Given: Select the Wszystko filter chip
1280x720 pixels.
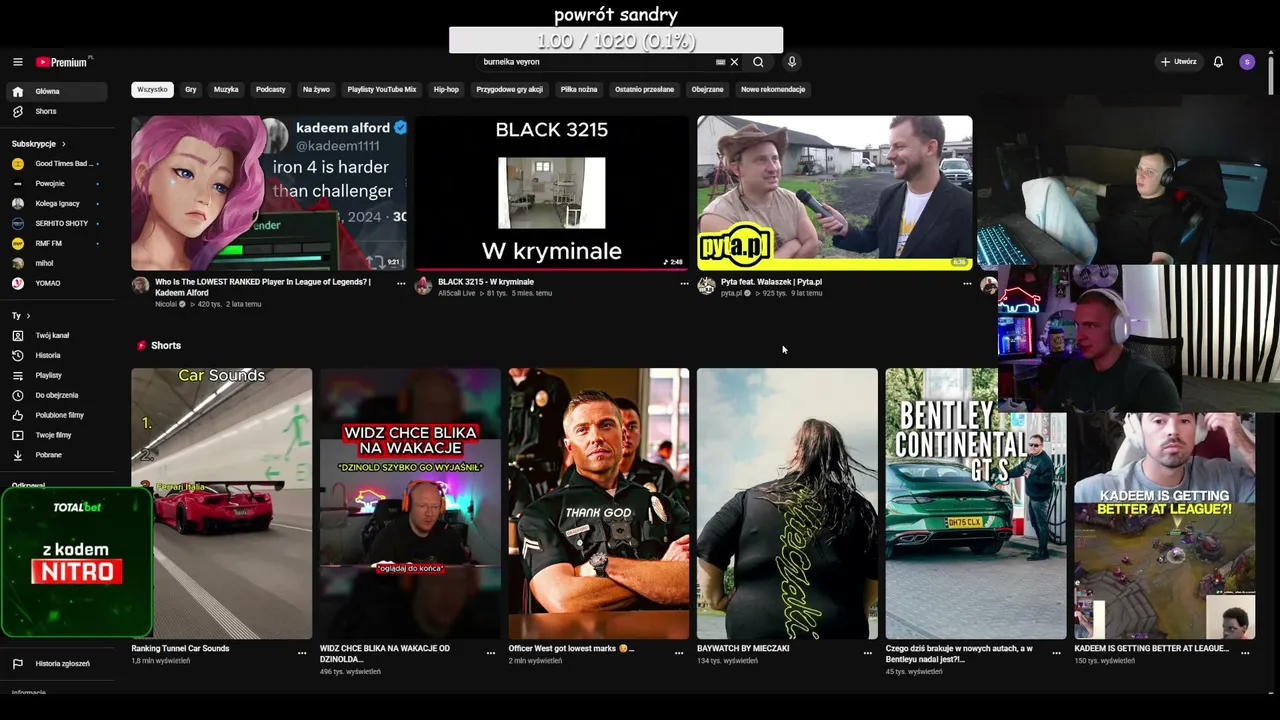Looking at the screenshot, I should [x=152, y=90].
